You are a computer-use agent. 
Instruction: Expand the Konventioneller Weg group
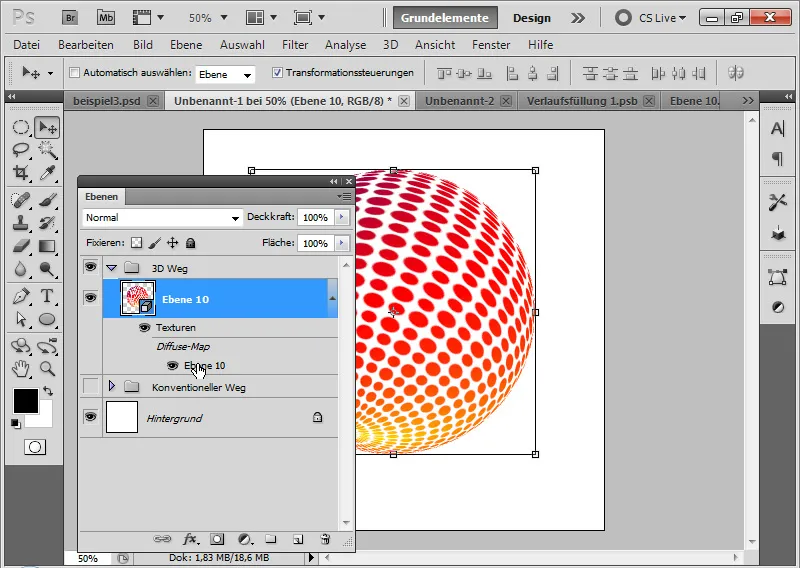(x=112, y=386)
